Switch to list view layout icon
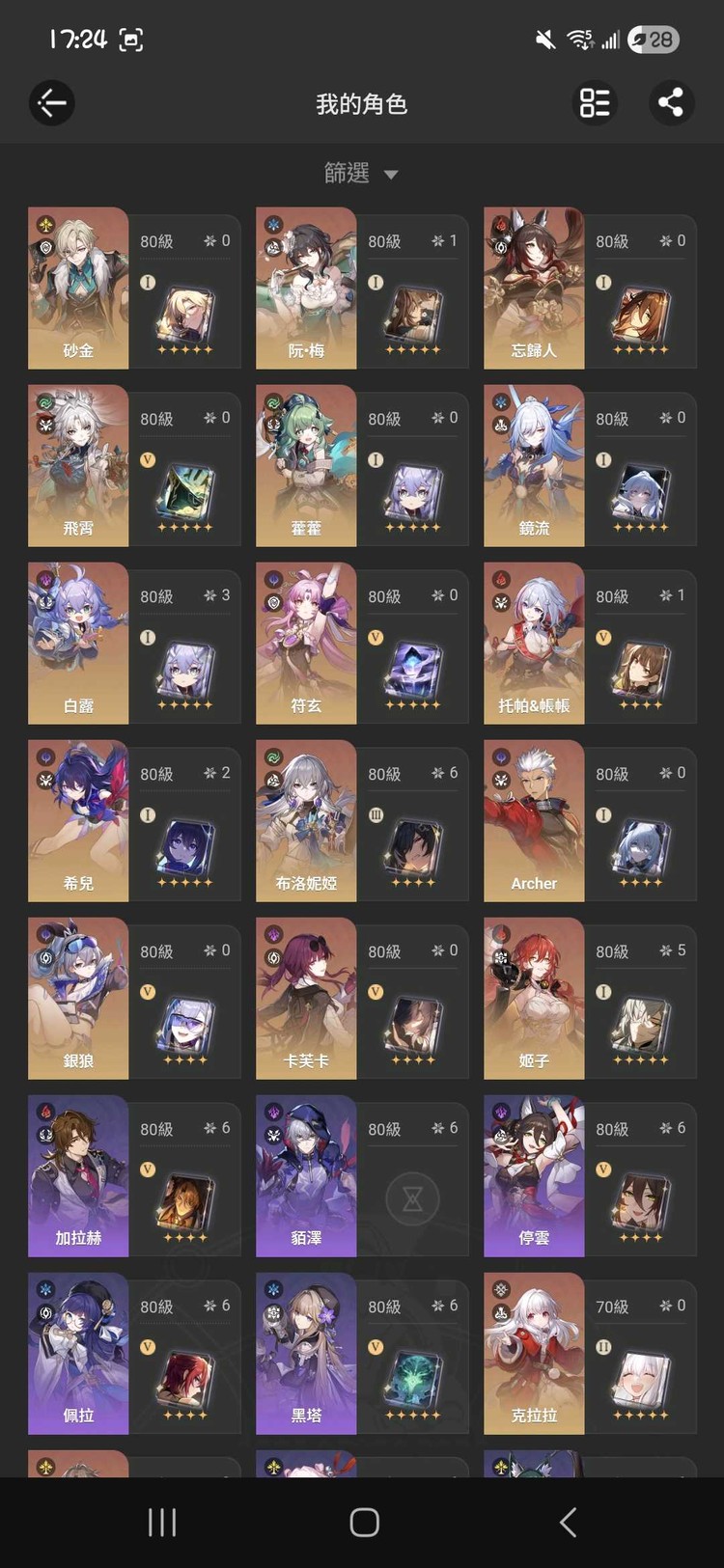This screenshot has height=1568, width=724. coord(595,102)
